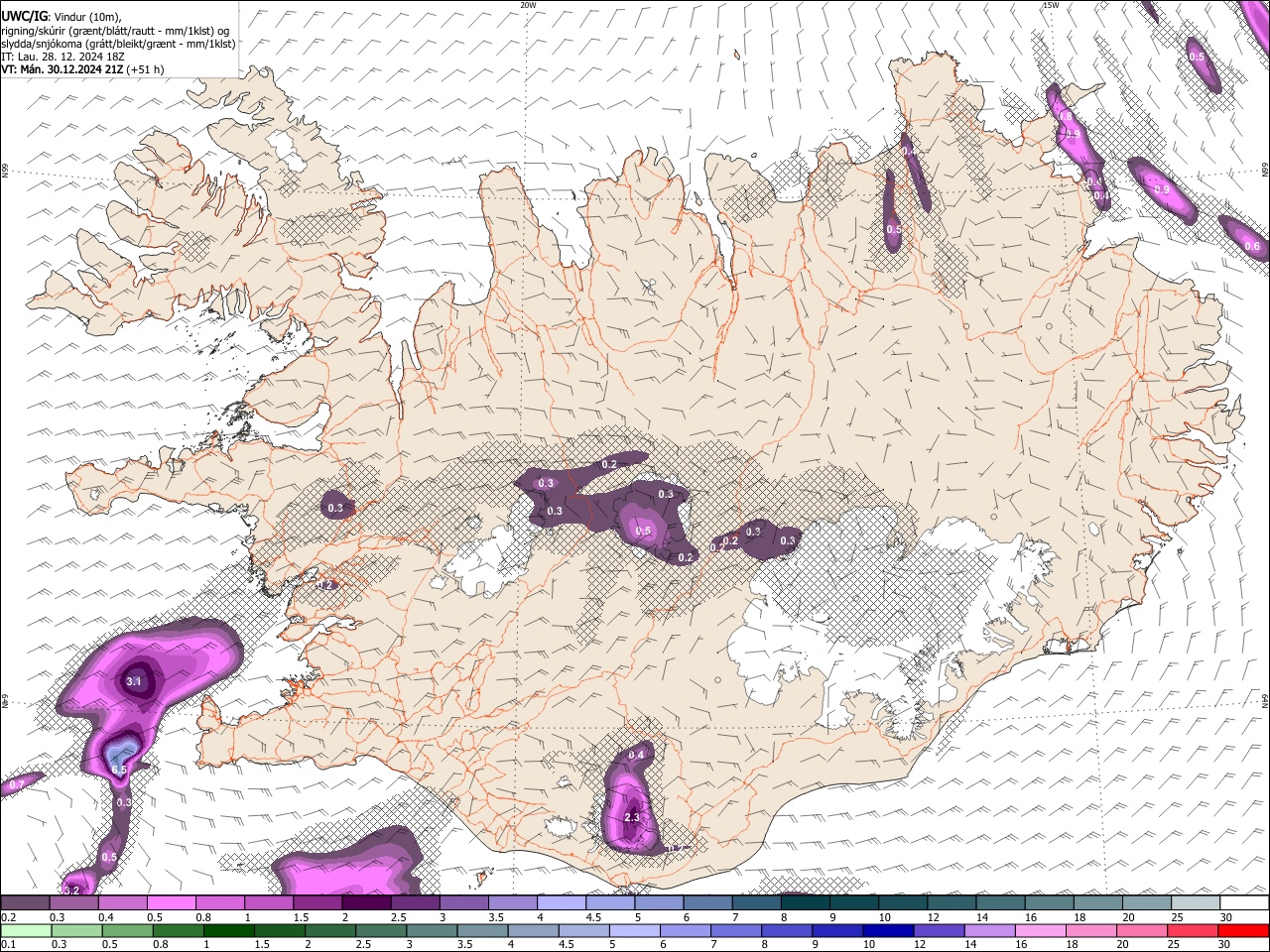Viewport: 1270px width, 952px height.
Task: Select the rigning/skúrir description line
Action: tap(115, 31)
